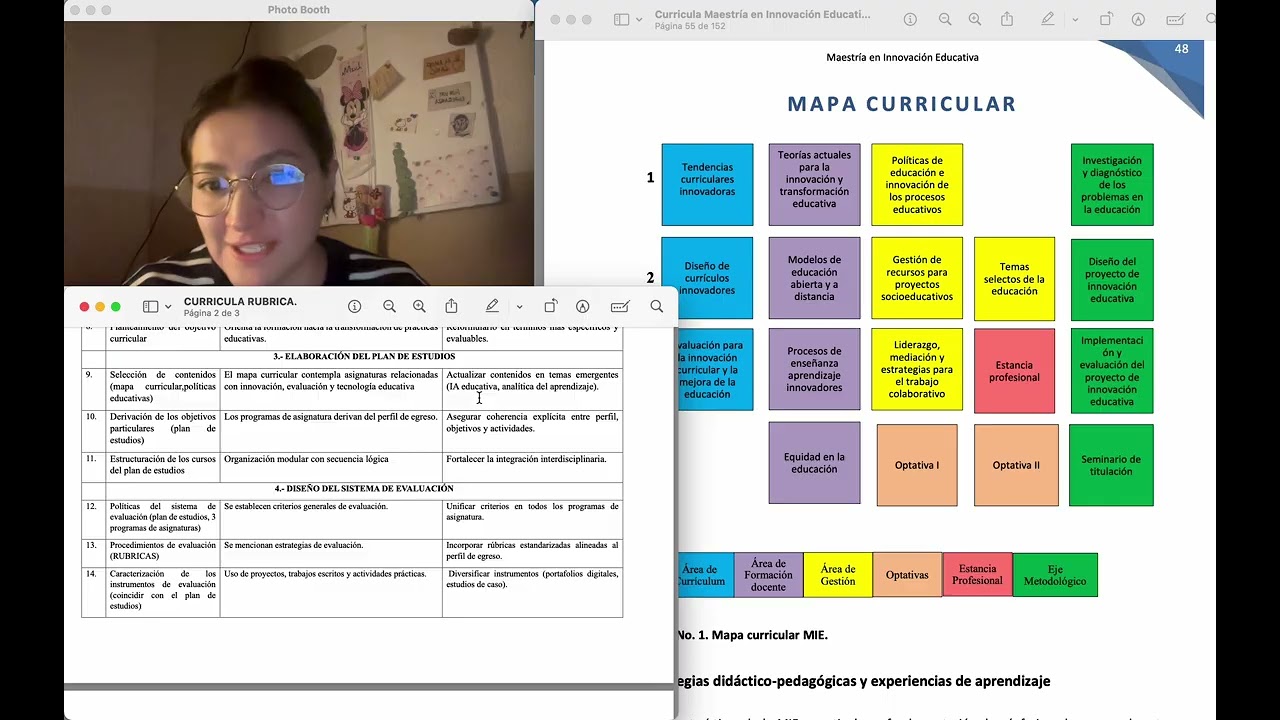Image resolution: width=1280 pixels, height=720 pixels.
Task: Select the blue Tendencias curriculares innovadoras box
Action: click(707, 184)
